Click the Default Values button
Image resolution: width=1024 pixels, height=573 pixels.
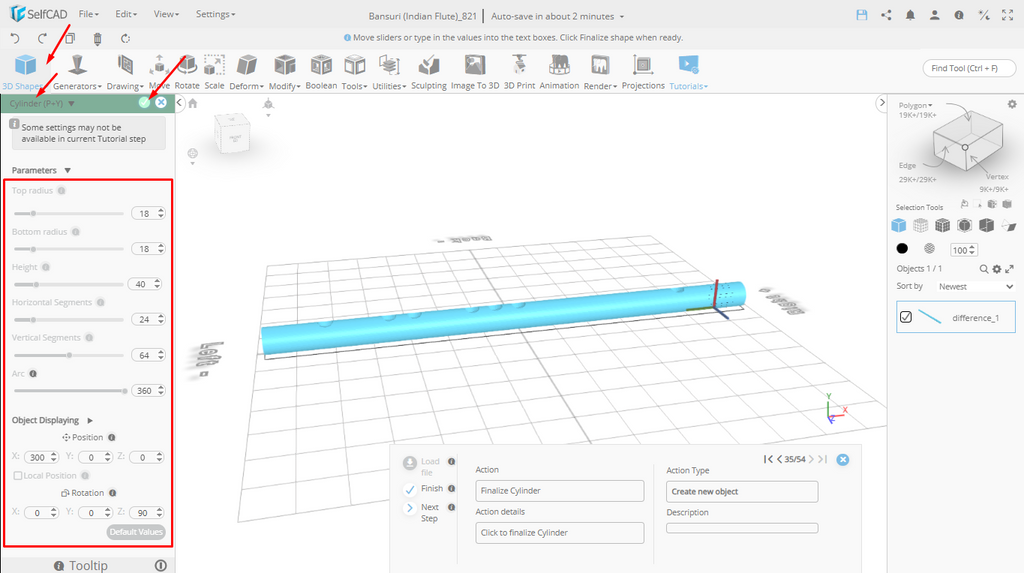(136, 532)
